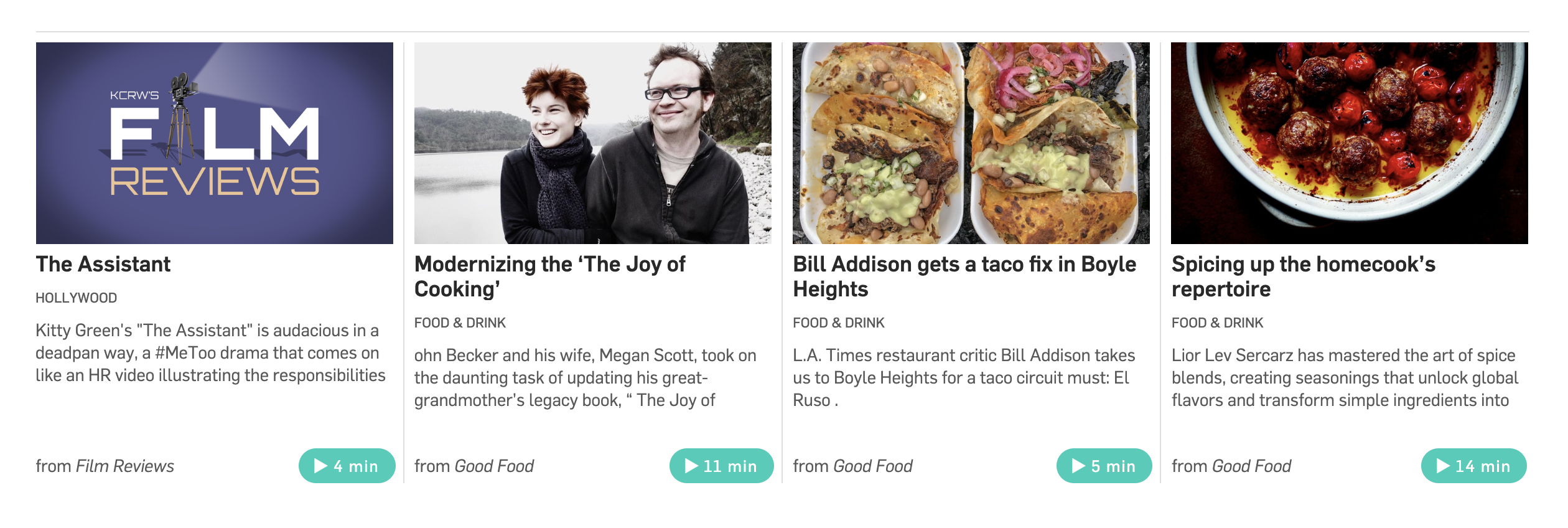Open Modernizing the 'The Joy of Cooking' headline
The image size is (1568, 528).
coord(550,277)
